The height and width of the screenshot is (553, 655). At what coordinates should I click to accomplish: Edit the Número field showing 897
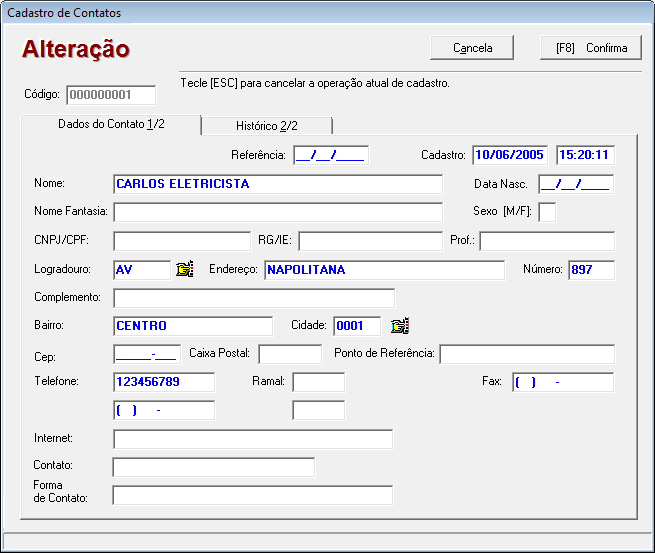click(591, 270)
